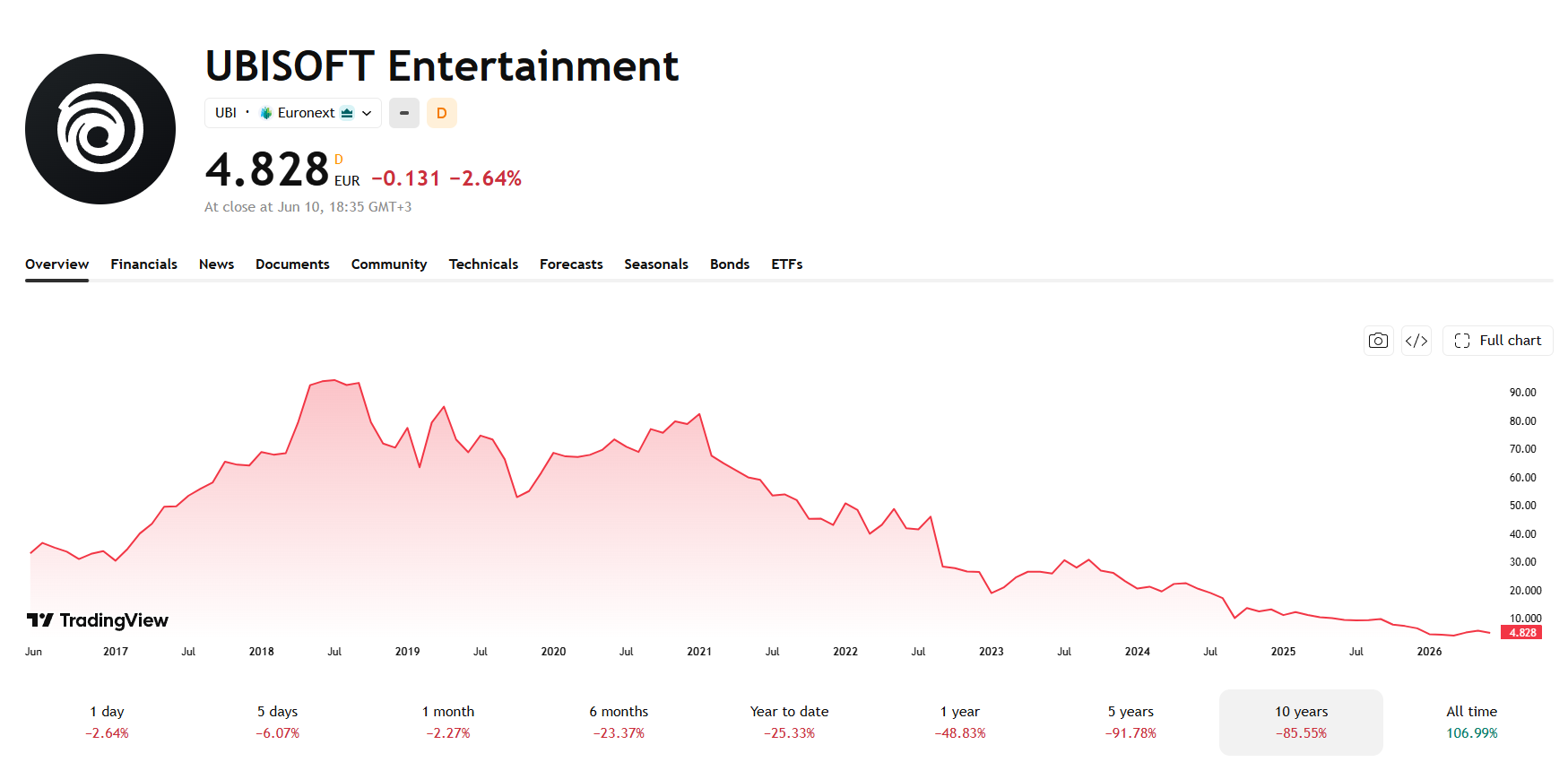Click the camera snapshot icon
Image resolution: width=1568 pixels, height=762 pixels.
pyautogui.click(x=1378, y=341)
